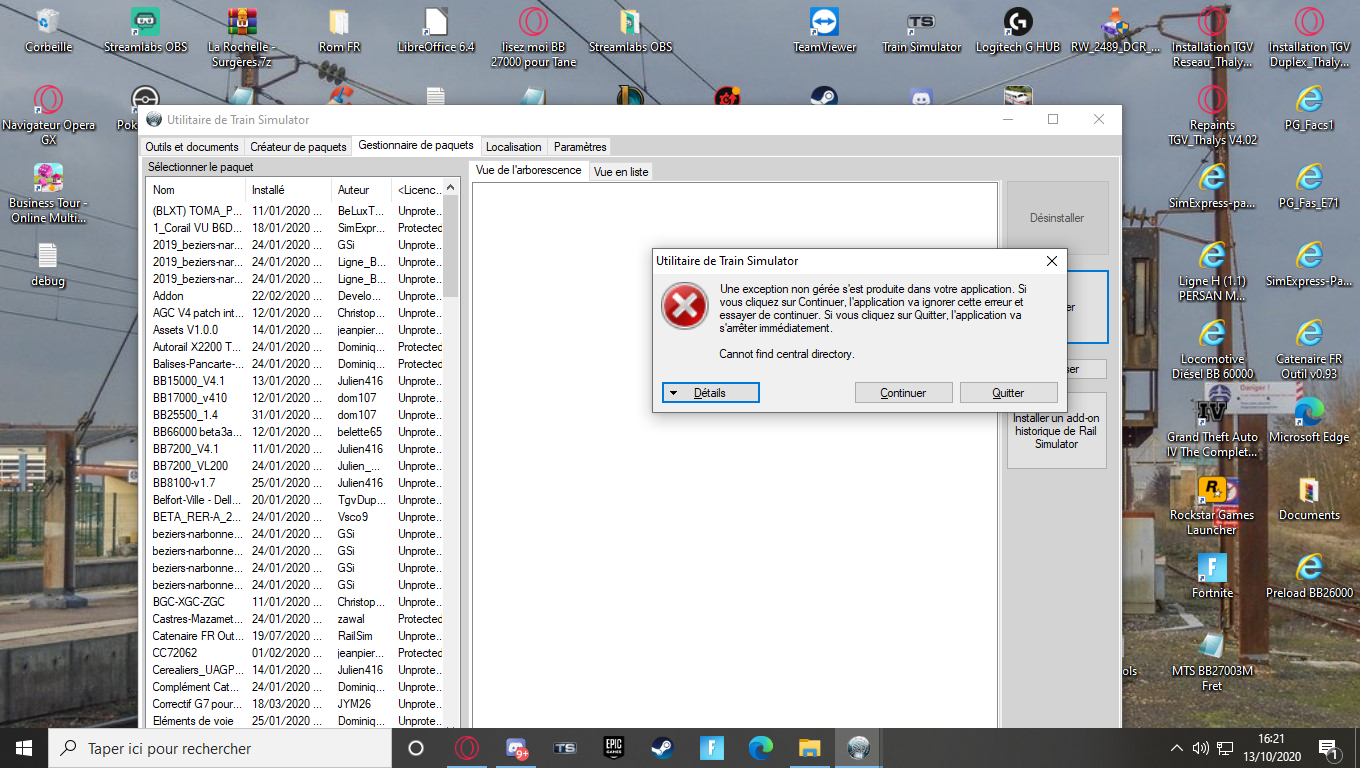The width and height of the screenshot is (1360, 768).
Task: Open Preload BB26000 desktop icon
Action: [1309, 577]
